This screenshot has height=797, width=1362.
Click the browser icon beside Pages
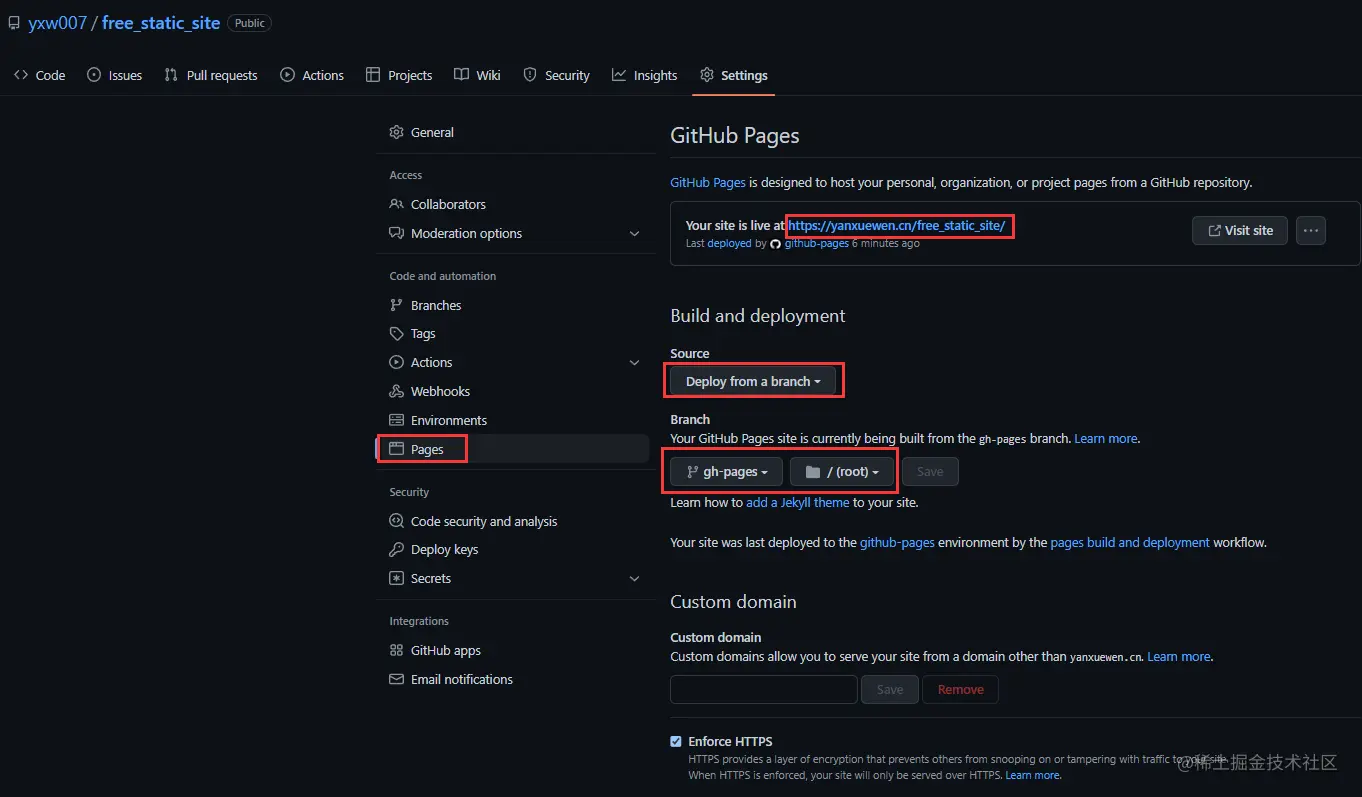coord(396,449)
